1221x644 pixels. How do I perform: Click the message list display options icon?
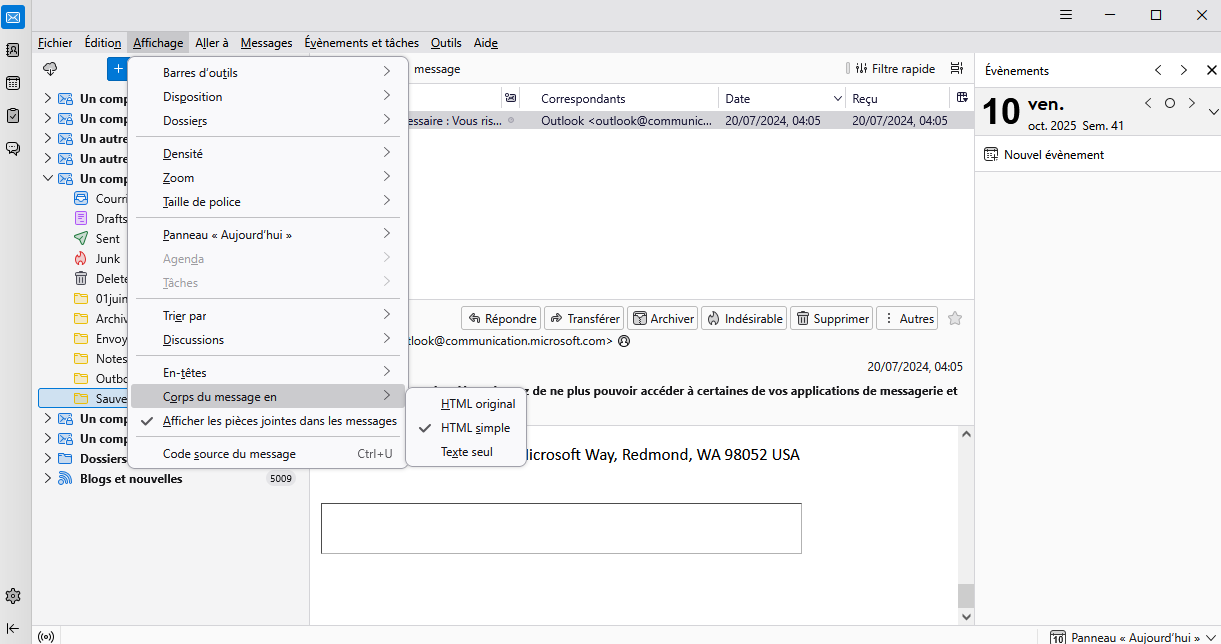coord(956,69)
